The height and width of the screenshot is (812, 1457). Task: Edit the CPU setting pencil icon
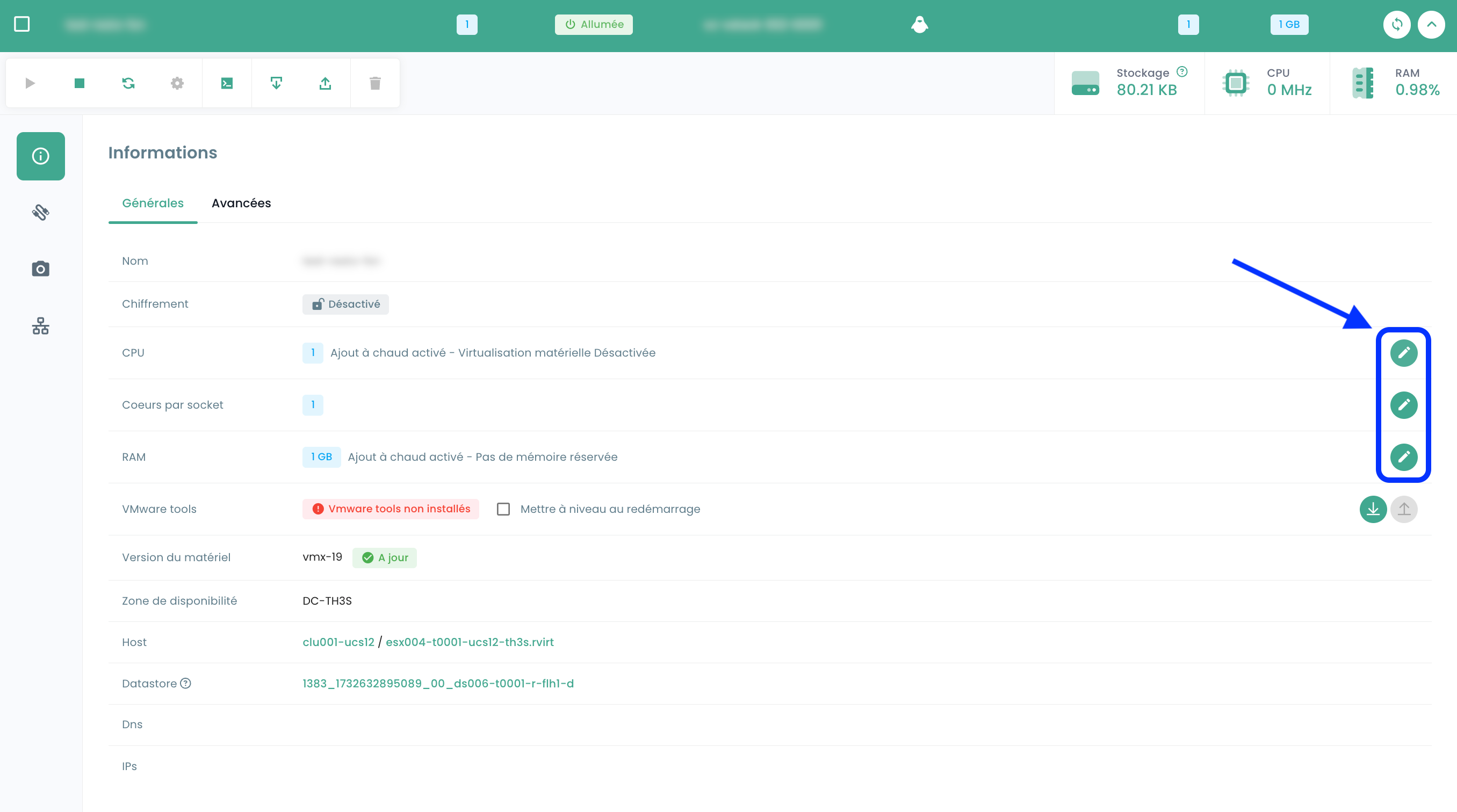pyautogui.click(x=1403, y=353)
